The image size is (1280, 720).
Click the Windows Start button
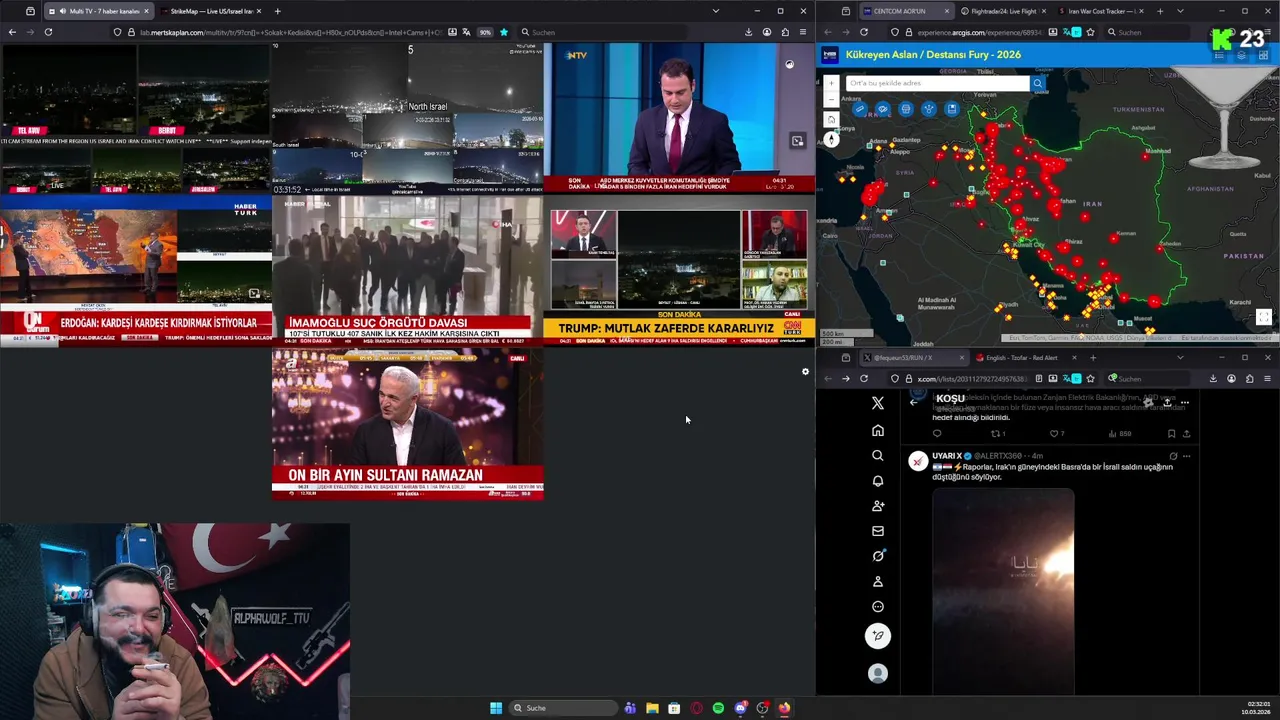pos(496,708)
